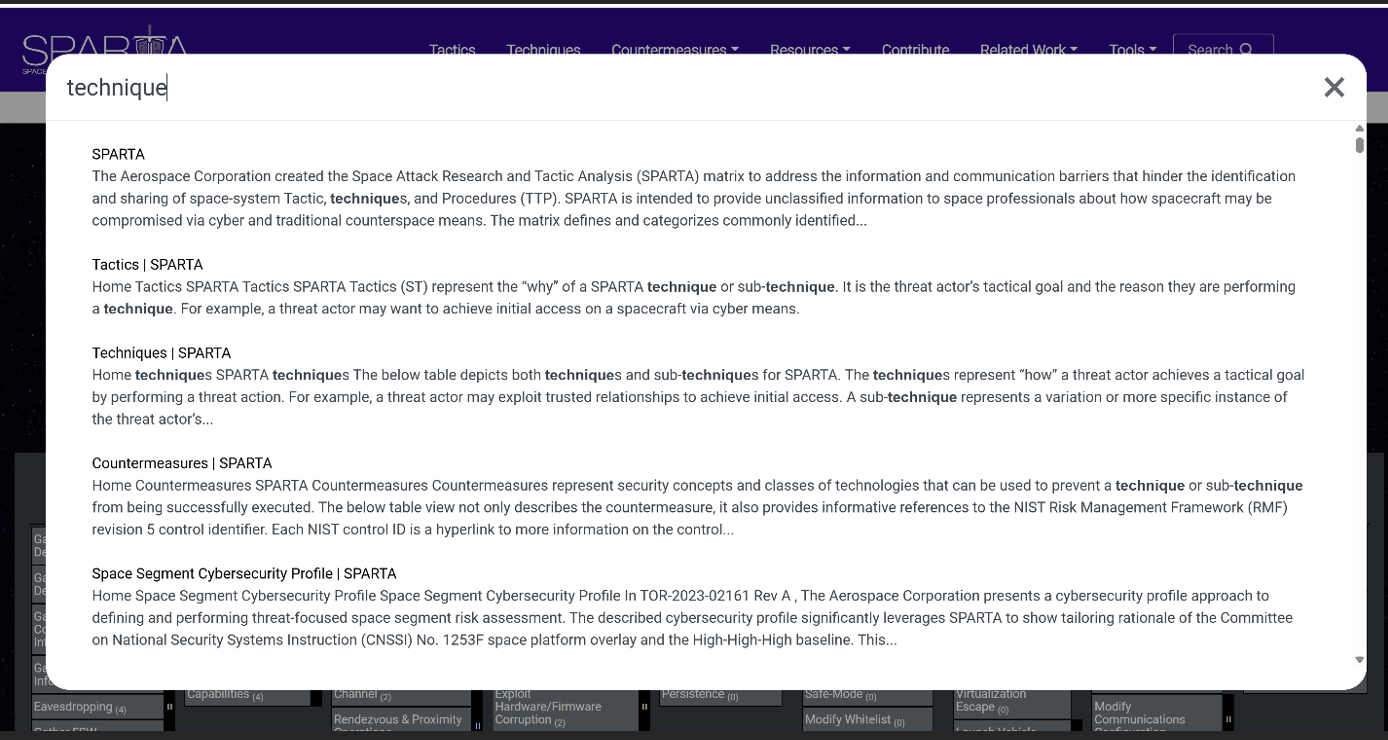Open 'Space Segment Cybersecurity Profile | SPARTA' result

pos(244,573)
